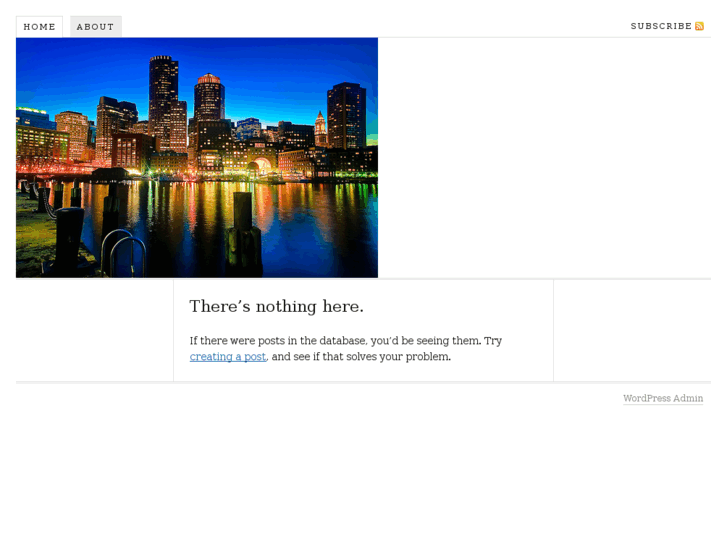Select the heading 'There's nothing here.'

[x=276, y=307]
